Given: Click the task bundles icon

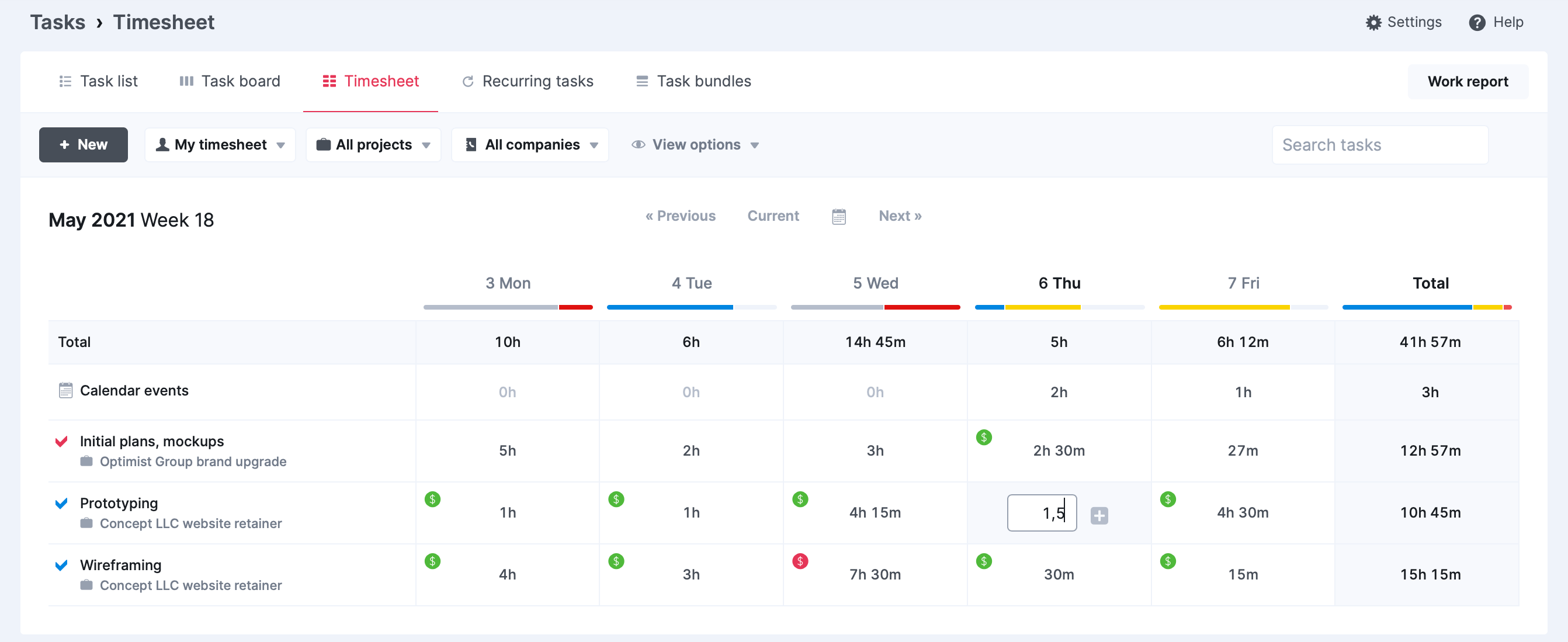Looking at the screenshot, I should pyautogui.click(x=641, y=80).
